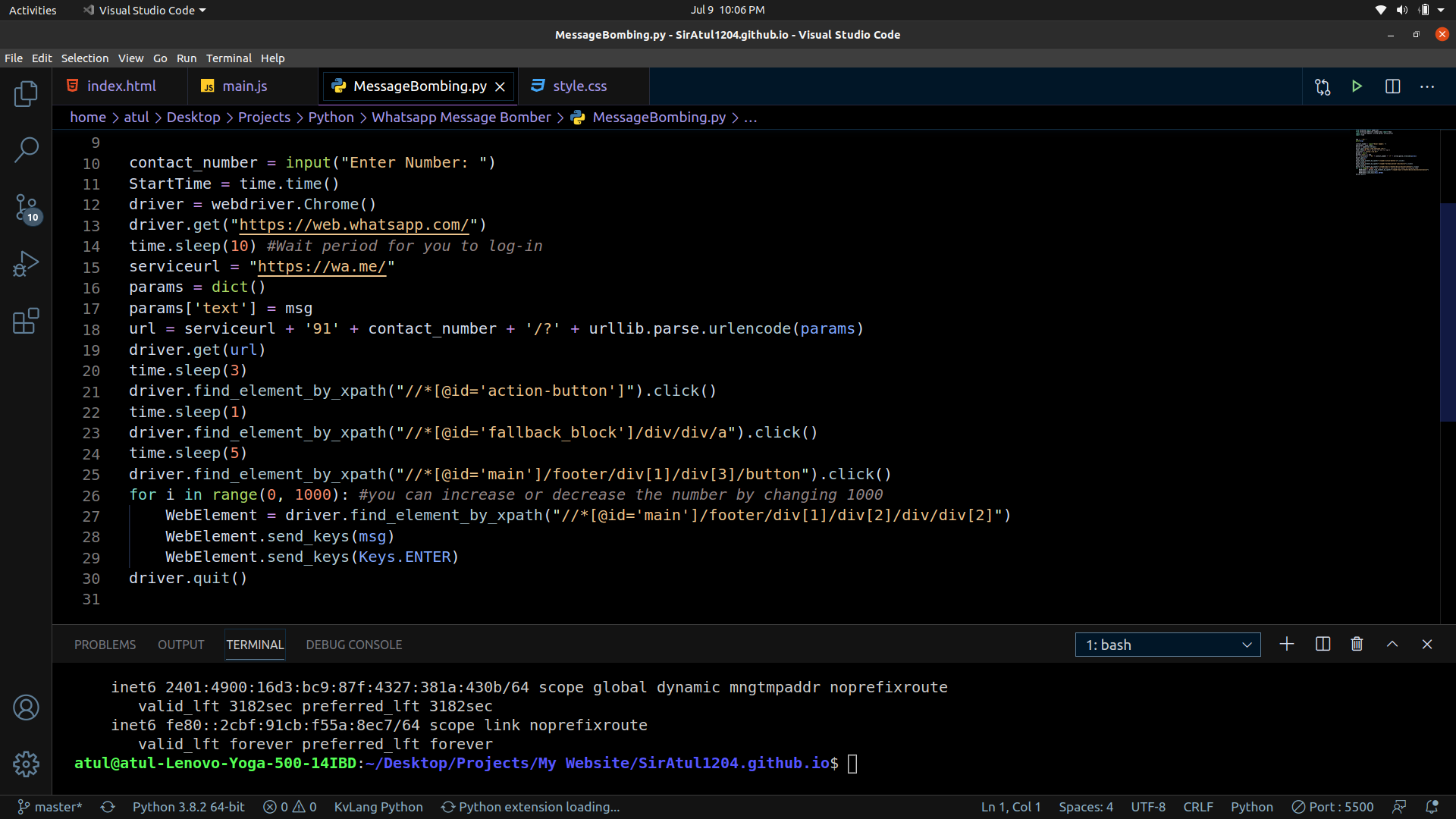Viewport: 1456px width, 819px height.
Task: Open notifications bell in status bar
Action: [x=1432, y=807]
